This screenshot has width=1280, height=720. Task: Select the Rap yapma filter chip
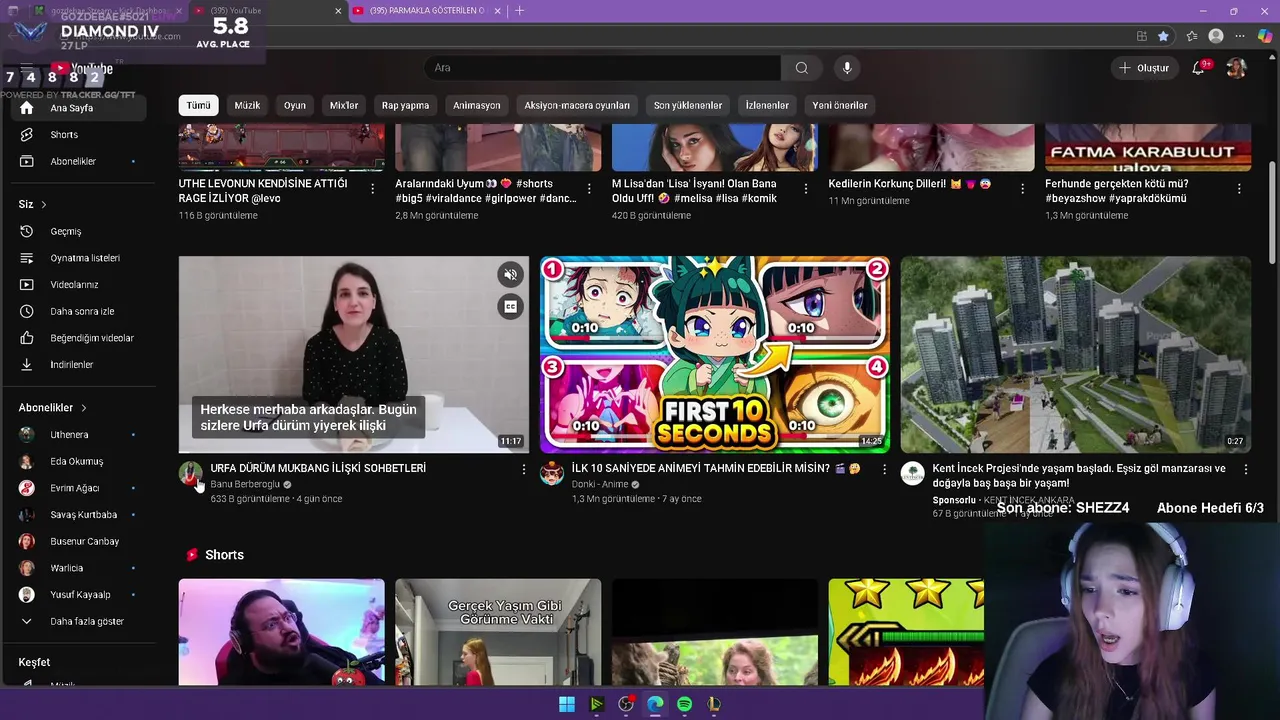[405, 105]
